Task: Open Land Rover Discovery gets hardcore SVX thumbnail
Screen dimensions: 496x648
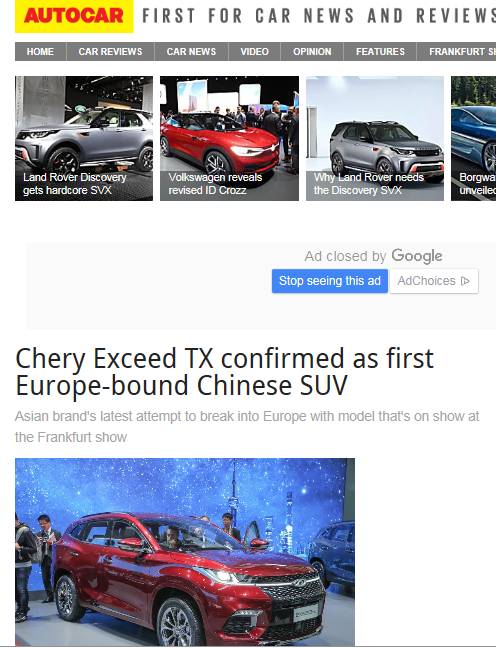Action: click(84, 138)
